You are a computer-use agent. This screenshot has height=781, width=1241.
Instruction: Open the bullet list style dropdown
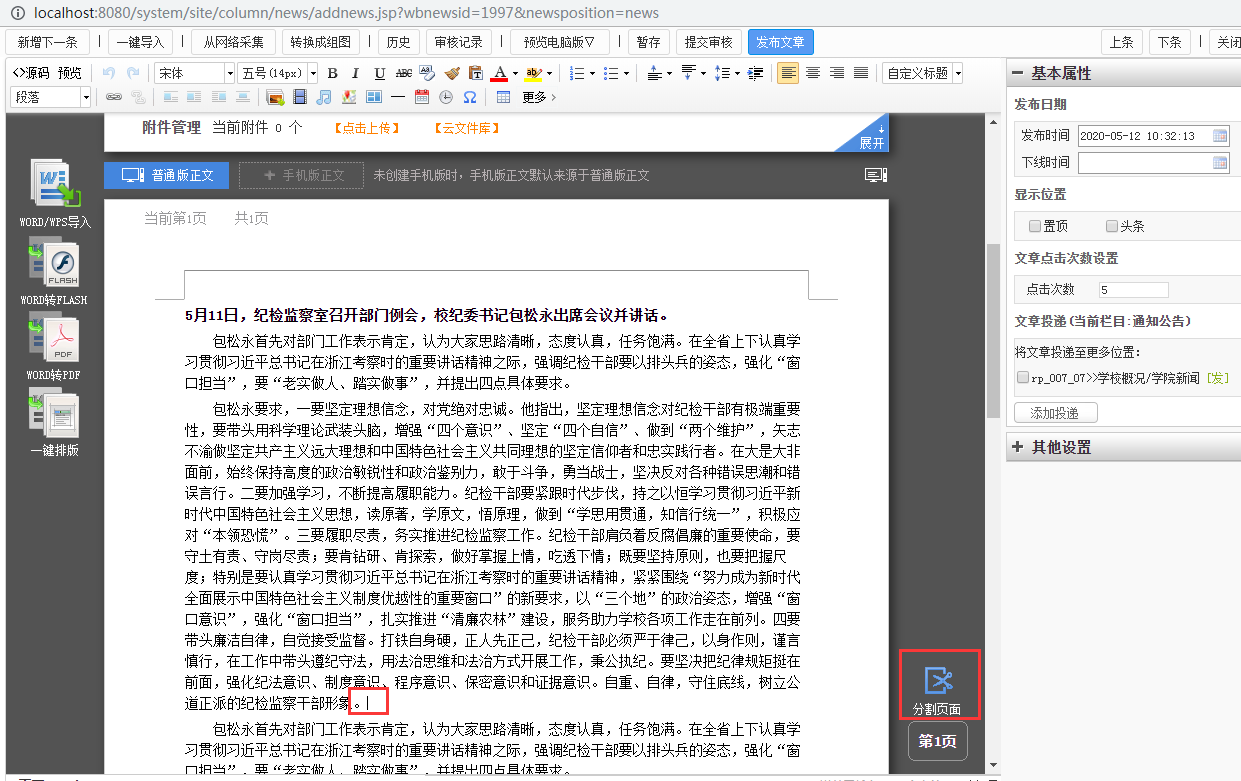point(627,73)
